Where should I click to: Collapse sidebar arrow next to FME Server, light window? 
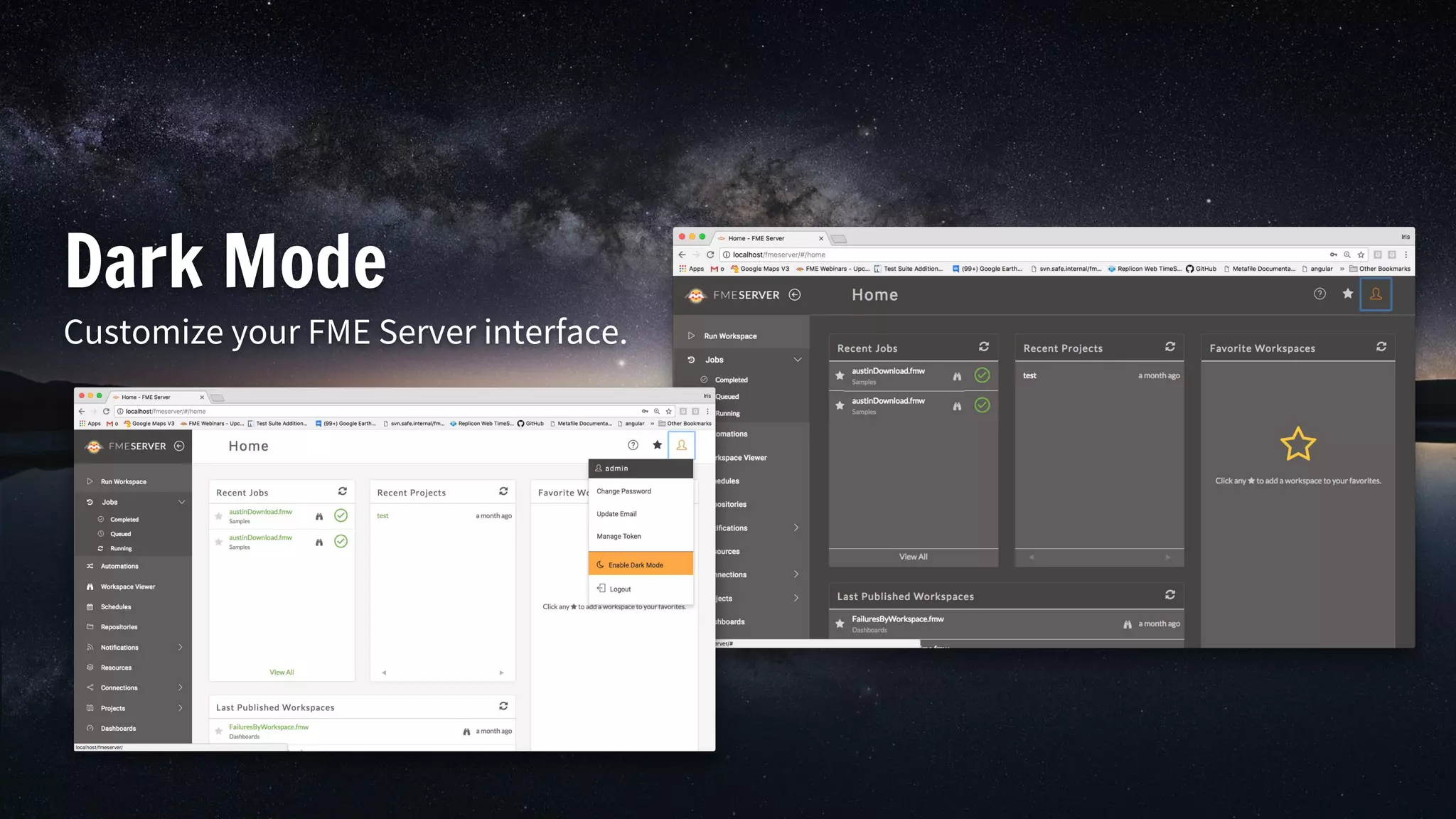(x=179, y=446)
